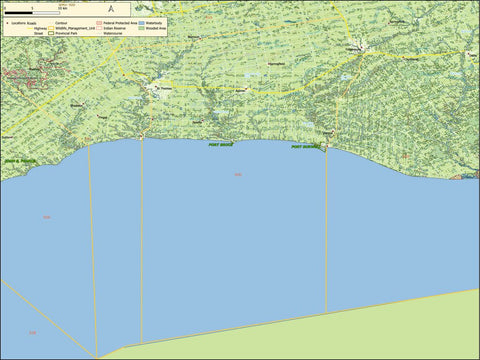Click the red unit number in central lake
The image size is (480, 360).
pos(238,174)
